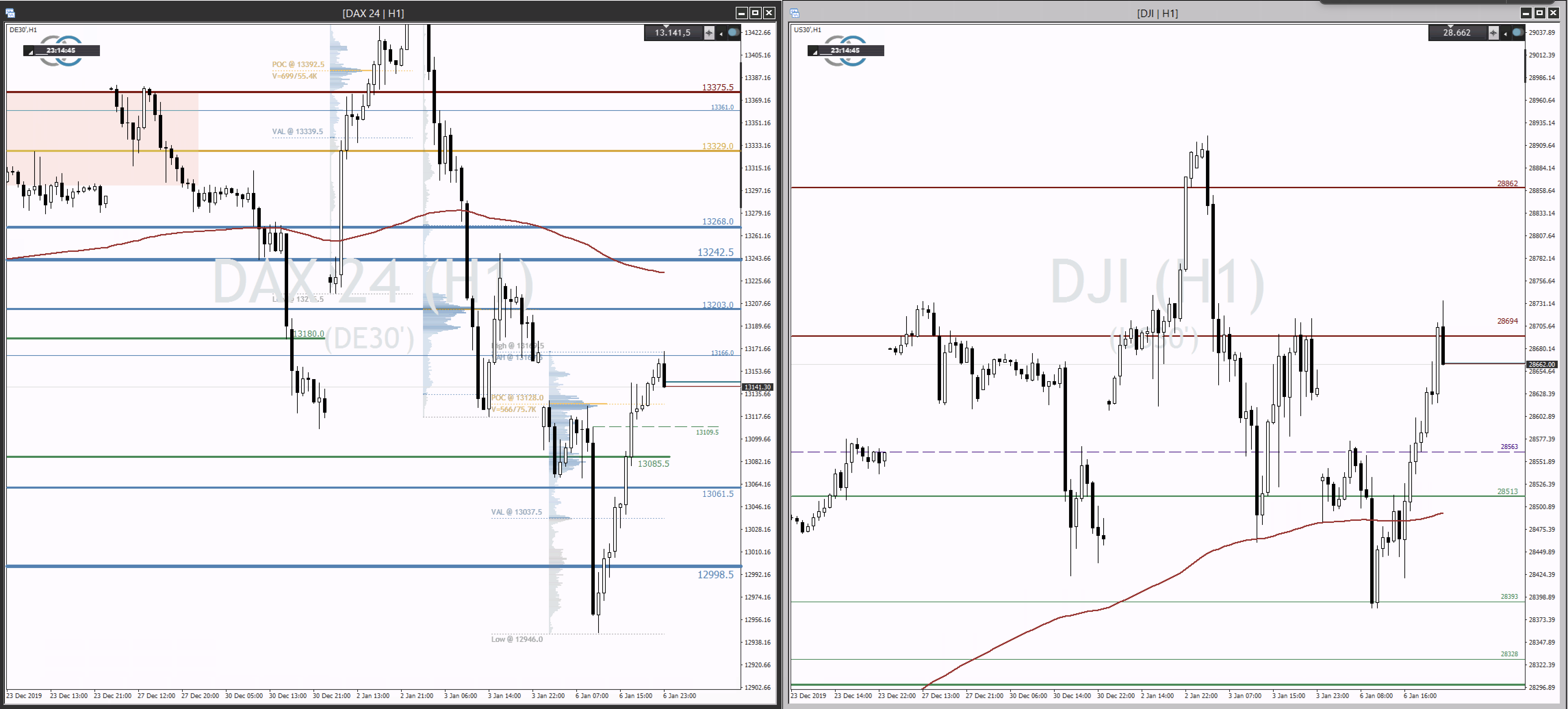This screenshot has width=1568, height=709.
Task: Open the DAX 24 window chart icon menu
Action: point(10,13)
